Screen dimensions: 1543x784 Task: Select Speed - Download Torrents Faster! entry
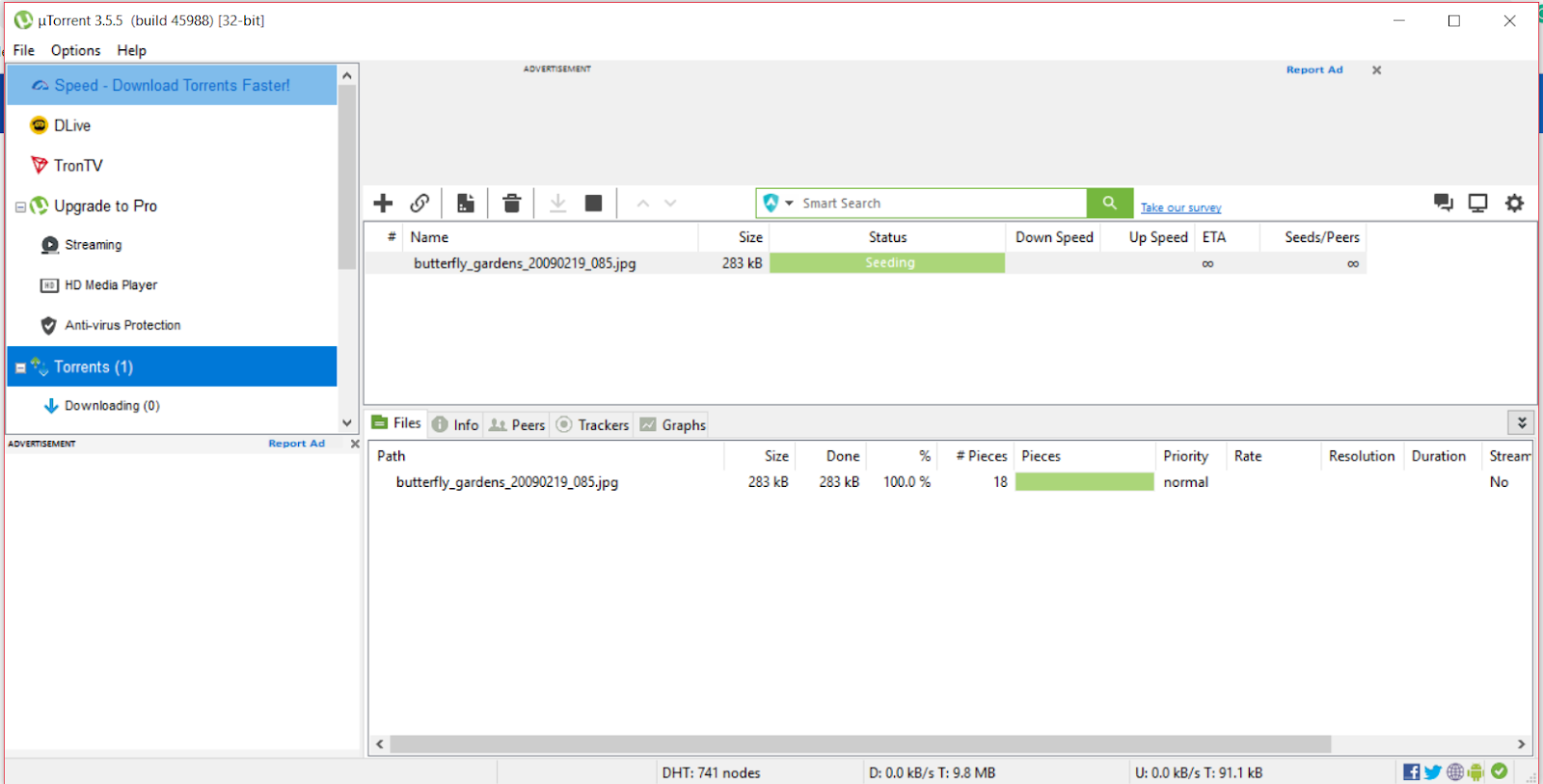pyautogui.click(x=172, y=85)
